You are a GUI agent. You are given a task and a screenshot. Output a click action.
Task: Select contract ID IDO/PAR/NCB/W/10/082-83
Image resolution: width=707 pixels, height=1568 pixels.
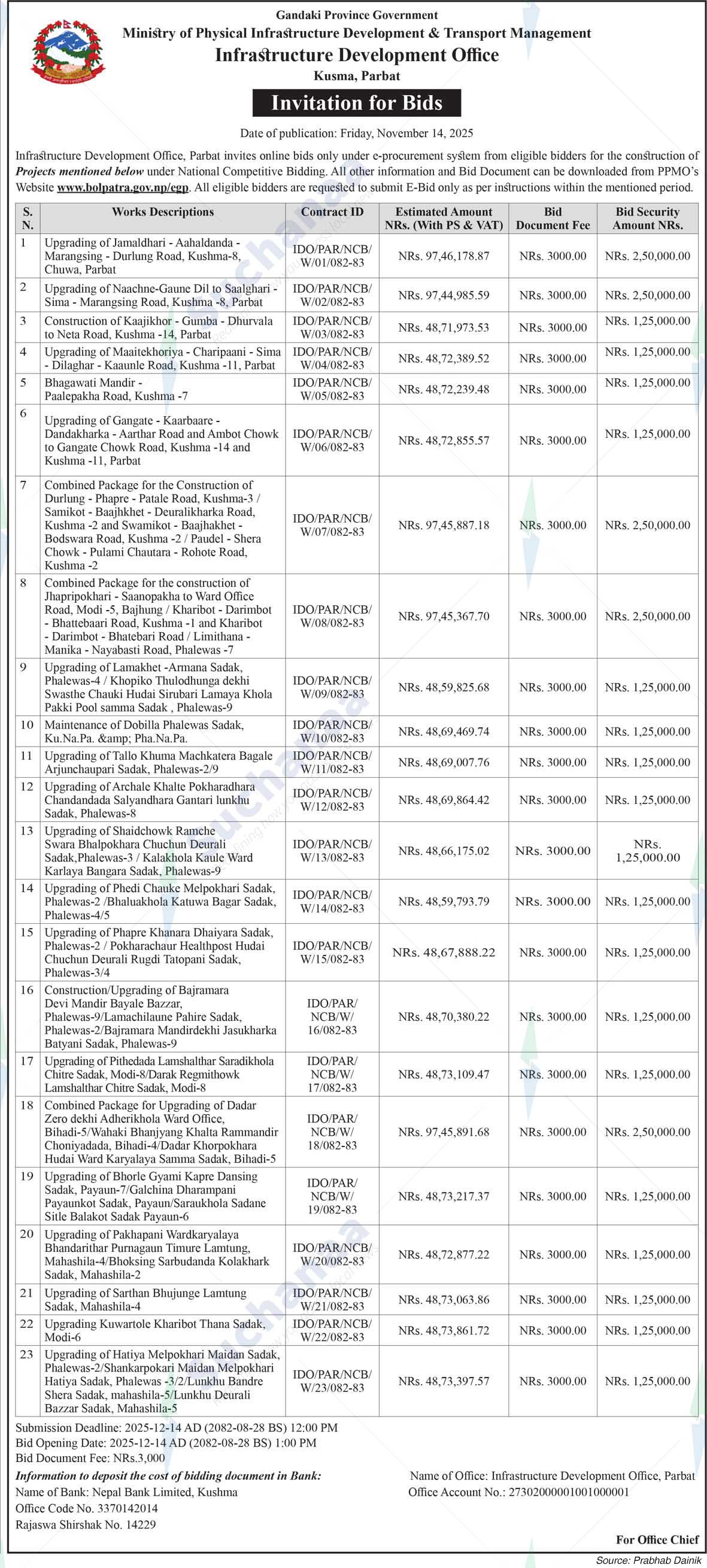(x=332, y=732)
